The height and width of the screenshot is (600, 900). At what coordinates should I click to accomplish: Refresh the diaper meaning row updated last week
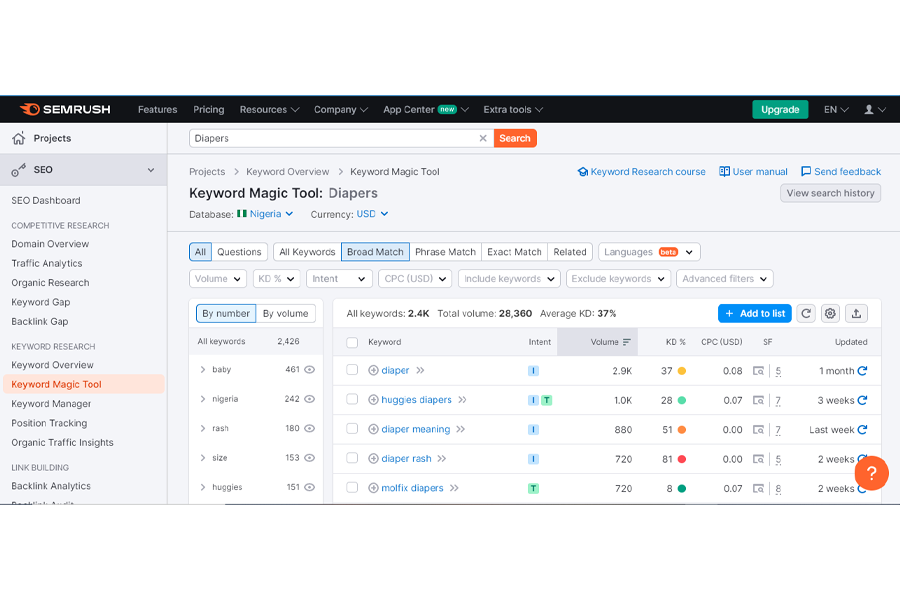pos(862,429)
